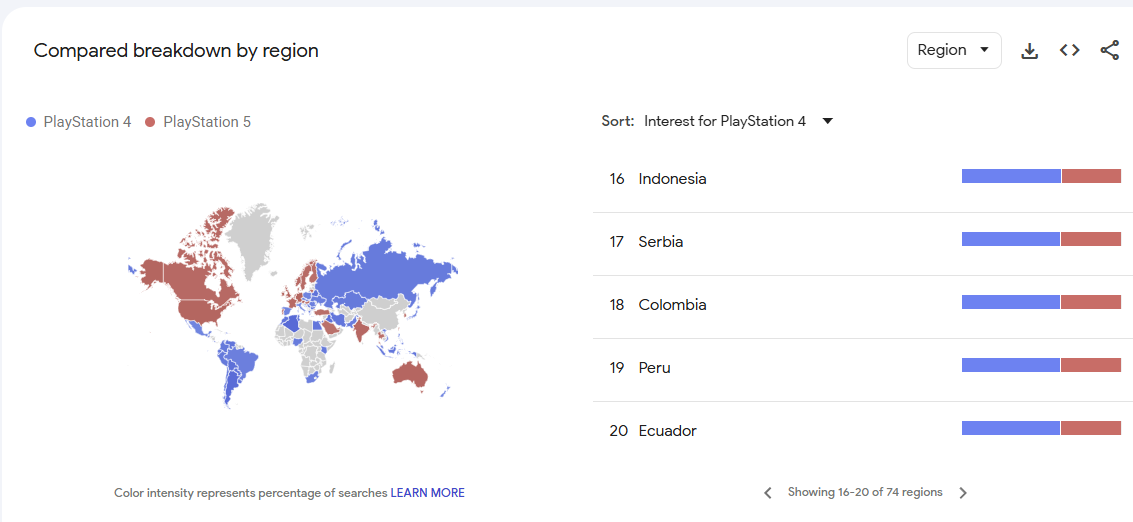Click the blue PlayStation 4 bar for Indonesia
1133x522 pixels.
tap(1011, 176)
